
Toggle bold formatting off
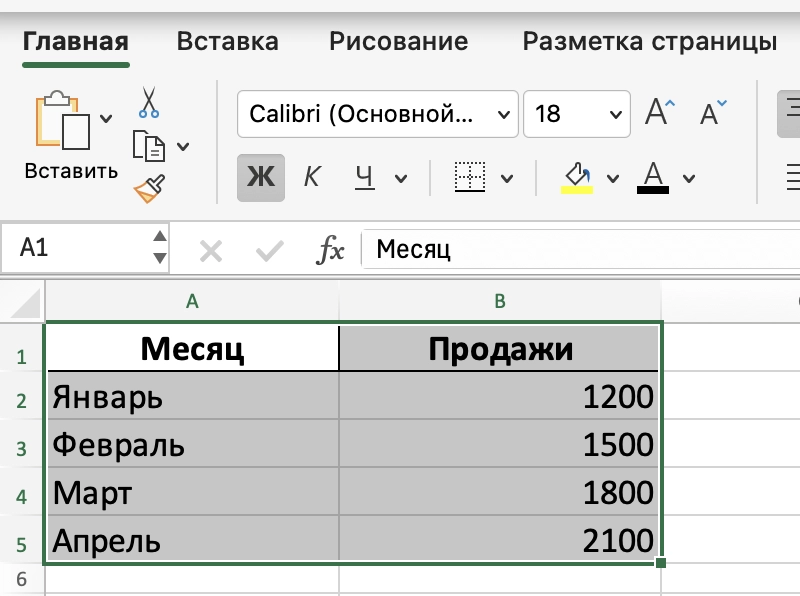(260, 177)
